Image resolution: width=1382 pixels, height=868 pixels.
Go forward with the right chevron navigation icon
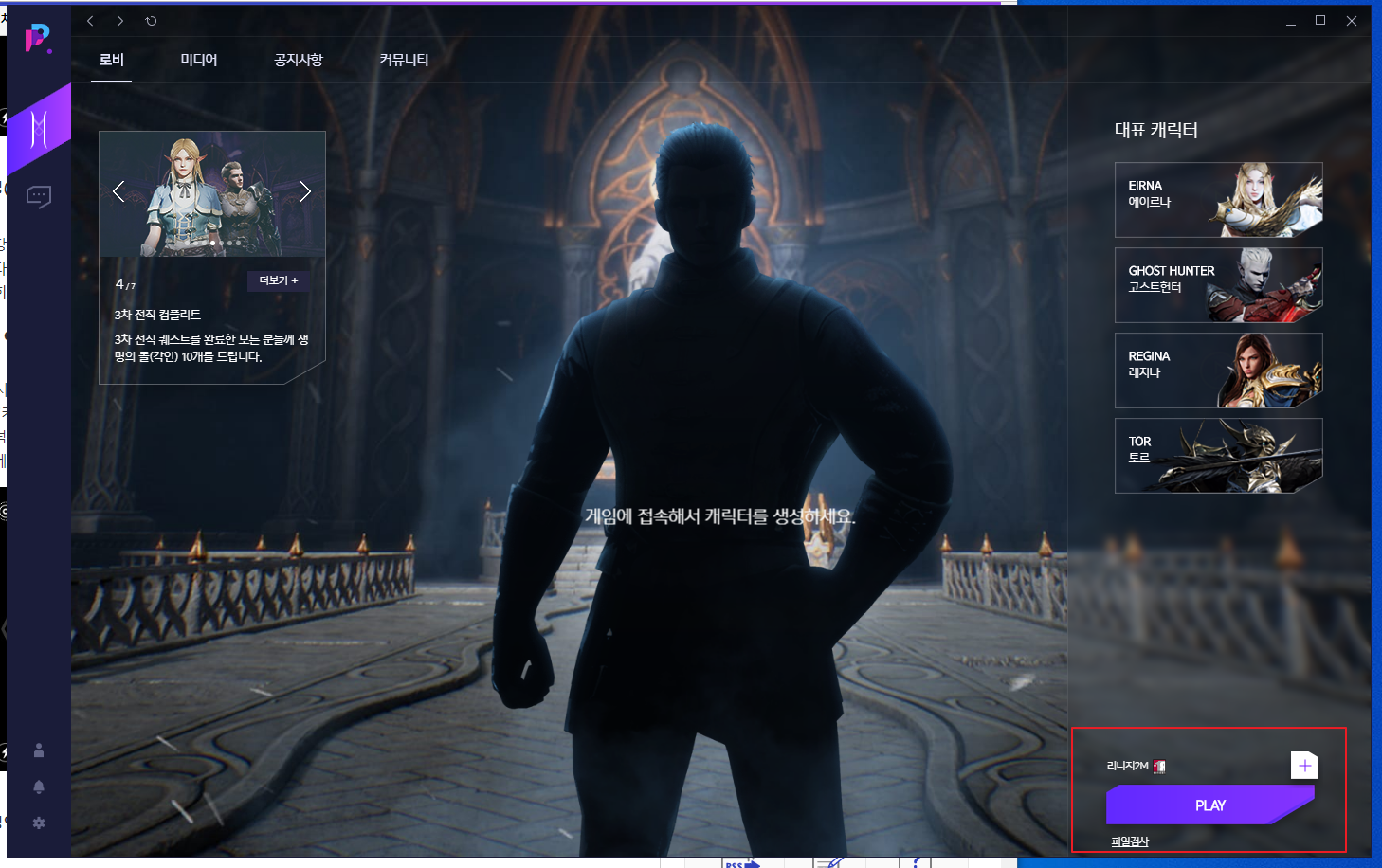pyautogui.click(x=120, y=21)
